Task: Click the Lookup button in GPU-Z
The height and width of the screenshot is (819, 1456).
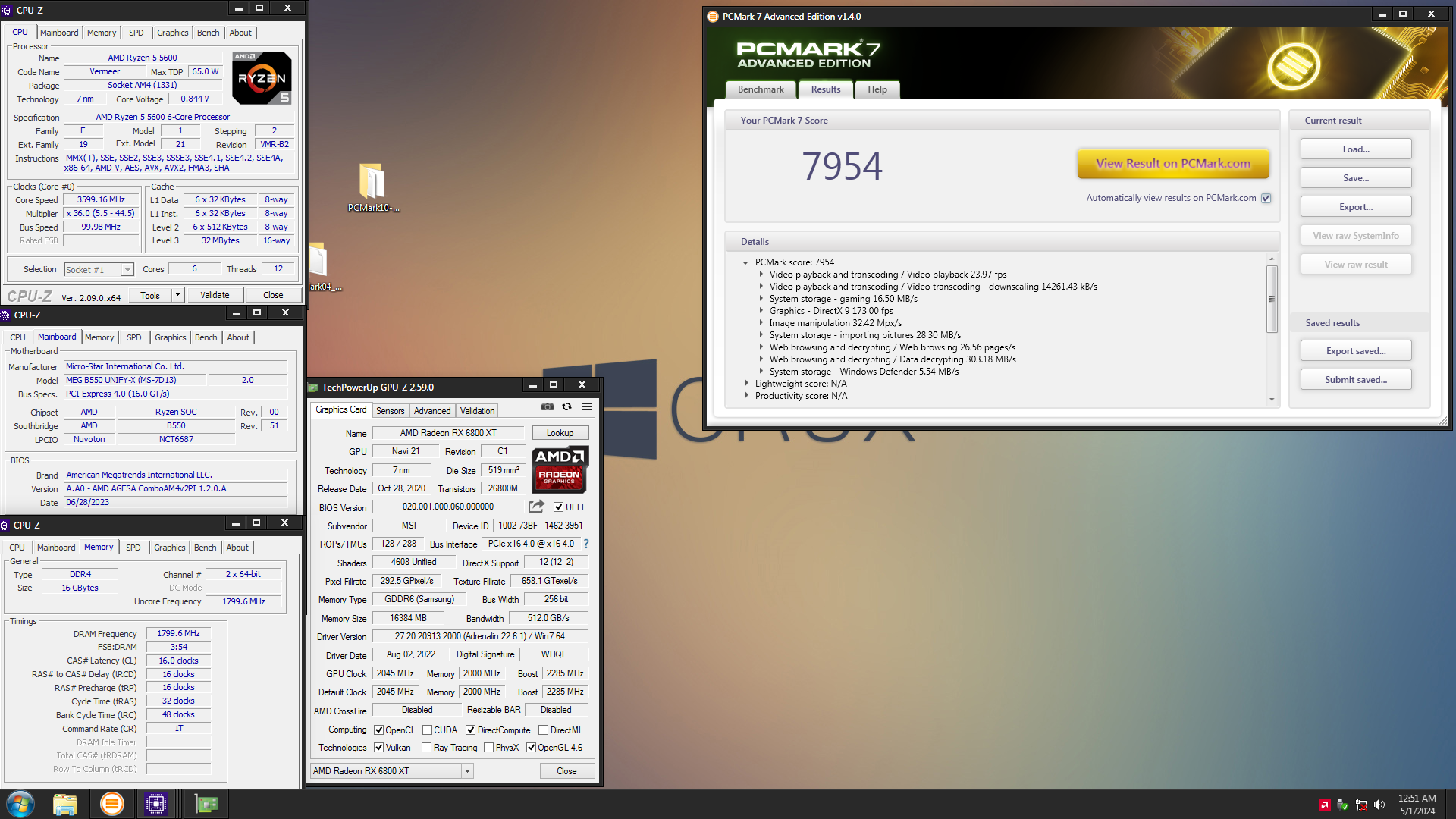Action: click(x=560, y=433)
